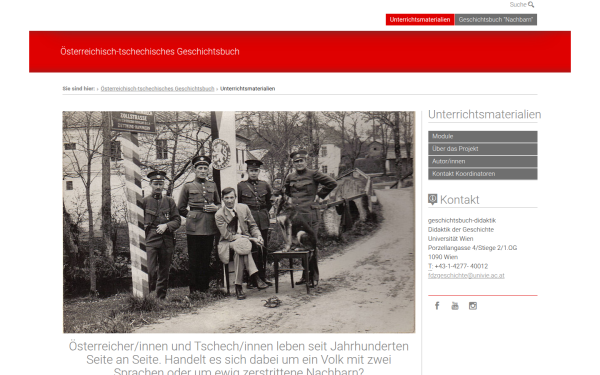
Task: Click breadcrumb text Unterrichtsmaterialien
Action: pyautogui.click(x=248, y=89)
